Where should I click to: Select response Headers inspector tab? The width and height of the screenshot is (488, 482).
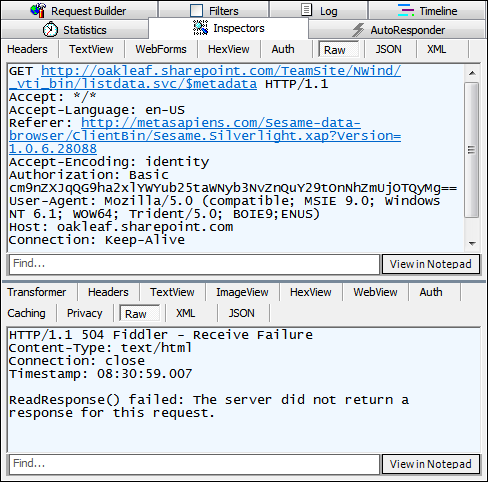point(108,292)
